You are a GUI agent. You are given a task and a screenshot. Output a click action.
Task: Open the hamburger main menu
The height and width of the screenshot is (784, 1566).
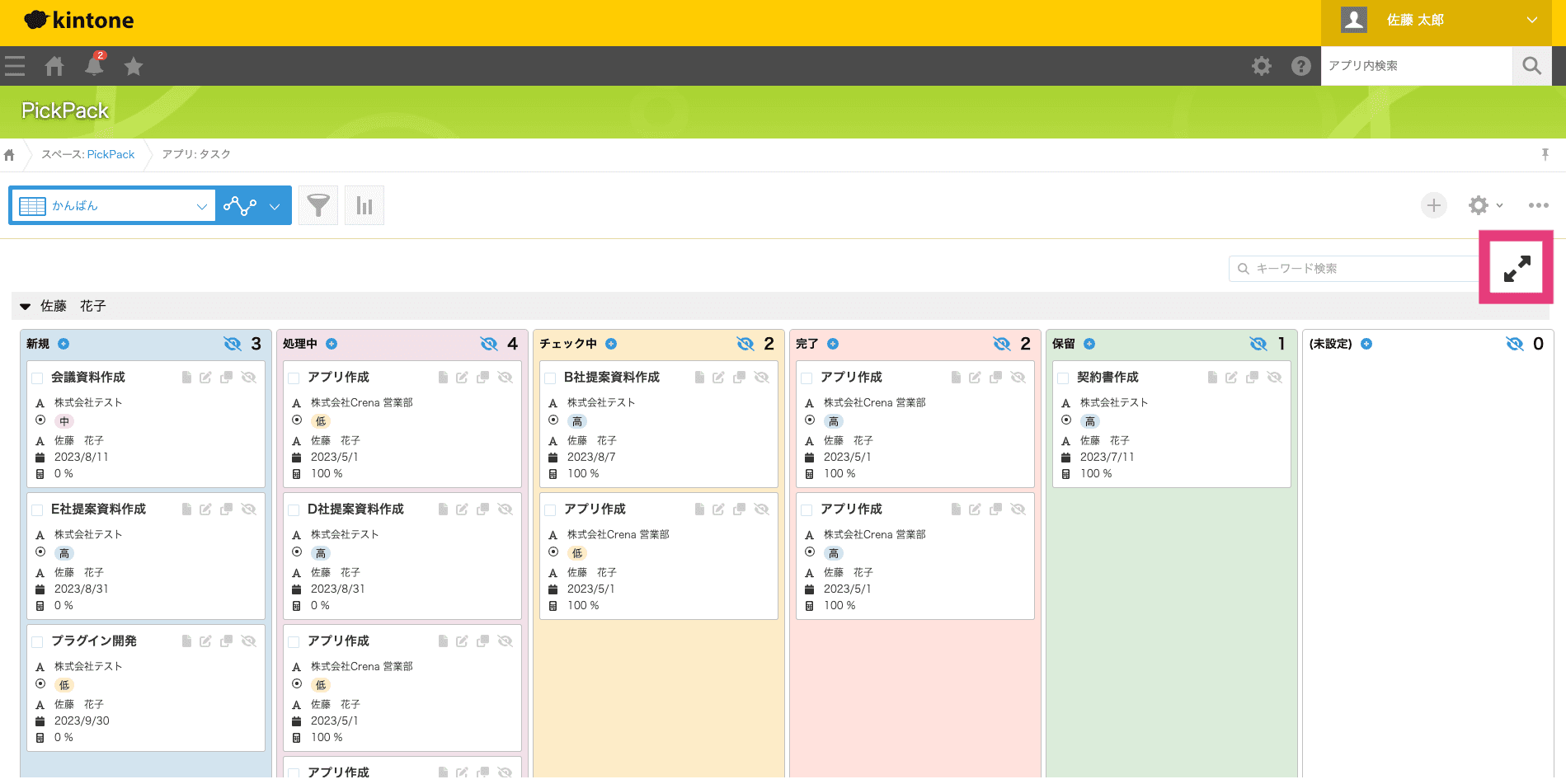[x=15, y=66]
